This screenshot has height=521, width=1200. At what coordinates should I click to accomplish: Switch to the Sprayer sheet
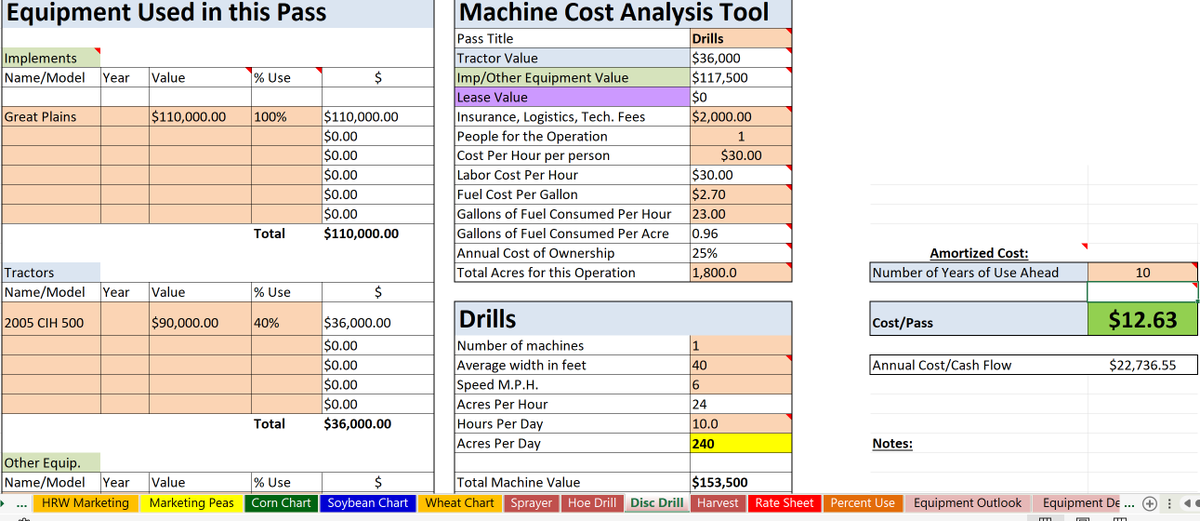[531, 503]
